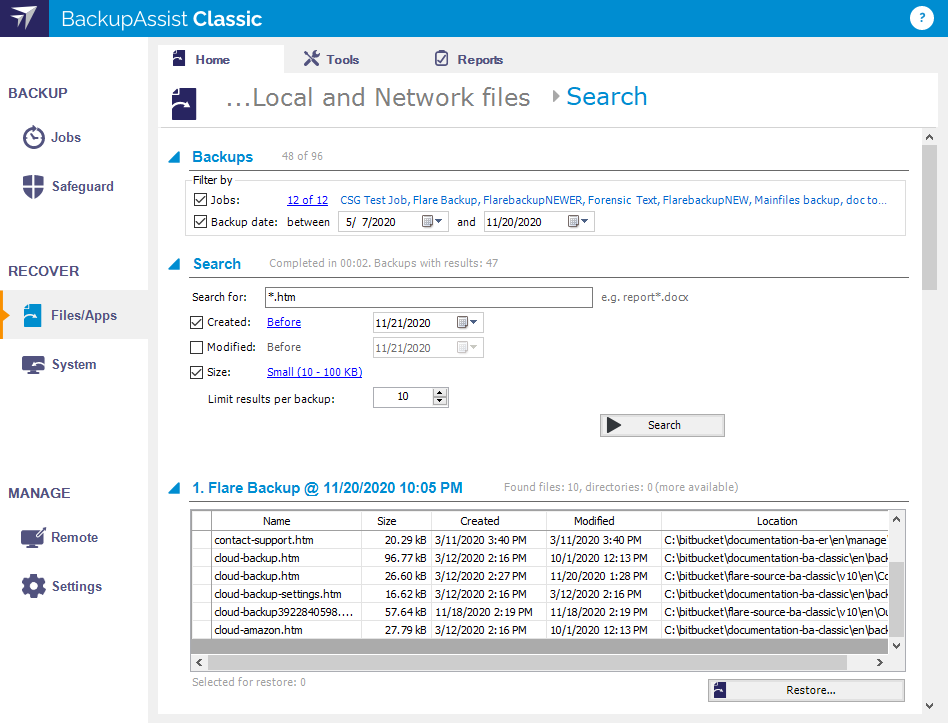948x723 pixels.
Task: Open the 5/7/2020 date dropdown arrow
Action: pos(439,221)
